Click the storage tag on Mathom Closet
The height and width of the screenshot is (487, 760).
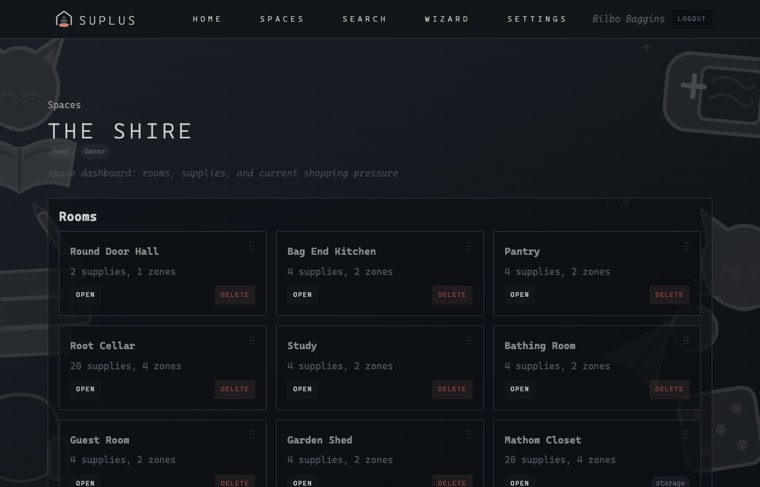click(x=670, y=483)
